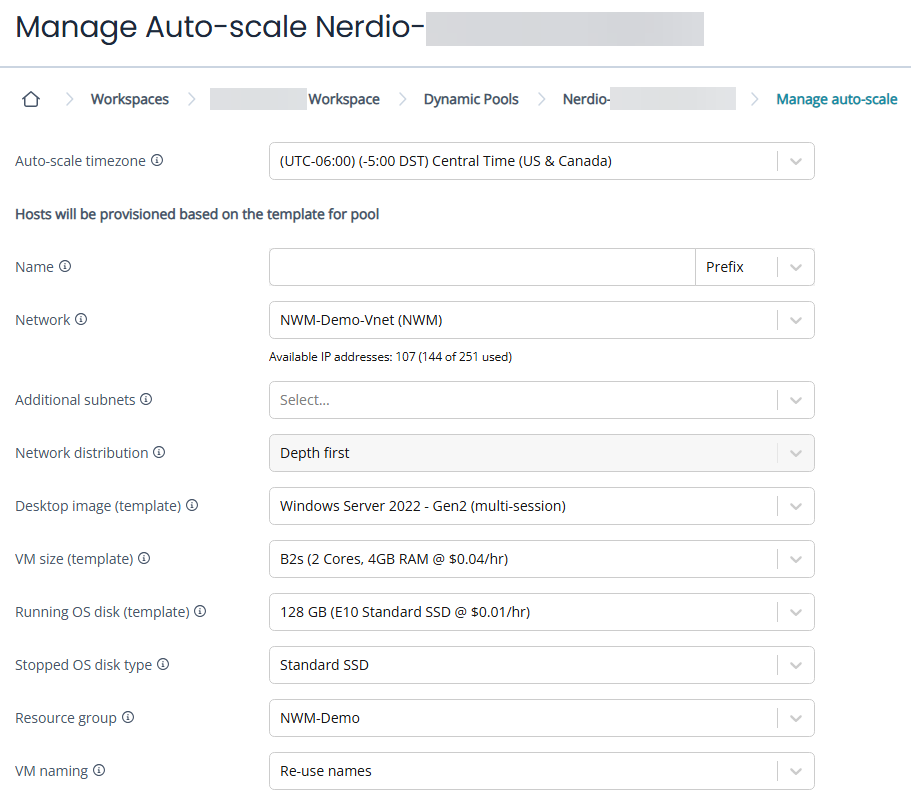The width and height of the screenshot is (911, 800).
Task: Click info icon beside Name label
Action: click(x=65, y=266)
